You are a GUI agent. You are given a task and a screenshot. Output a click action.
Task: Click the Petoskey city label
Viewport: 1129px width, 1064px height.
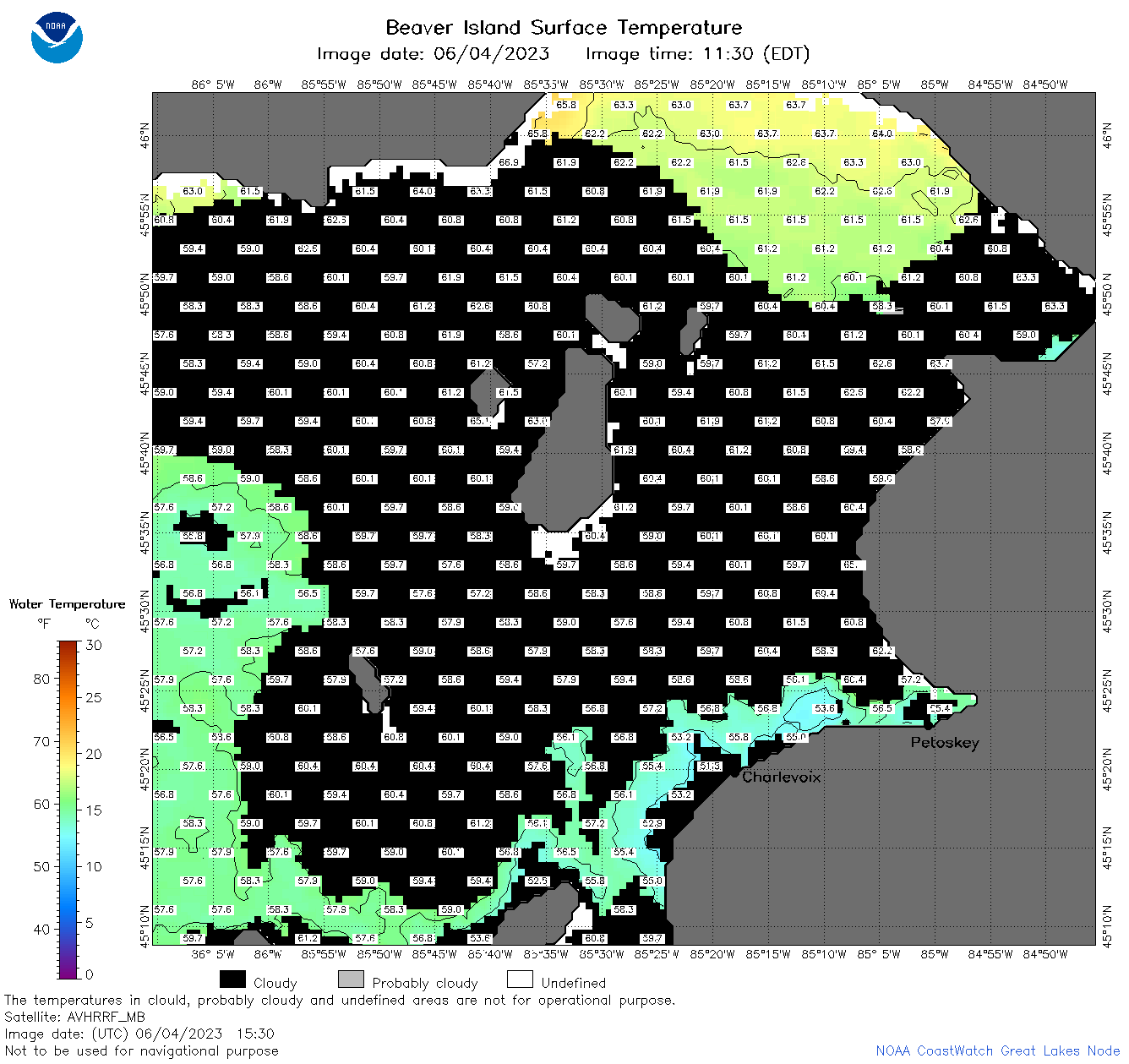(x=945, y=742)
